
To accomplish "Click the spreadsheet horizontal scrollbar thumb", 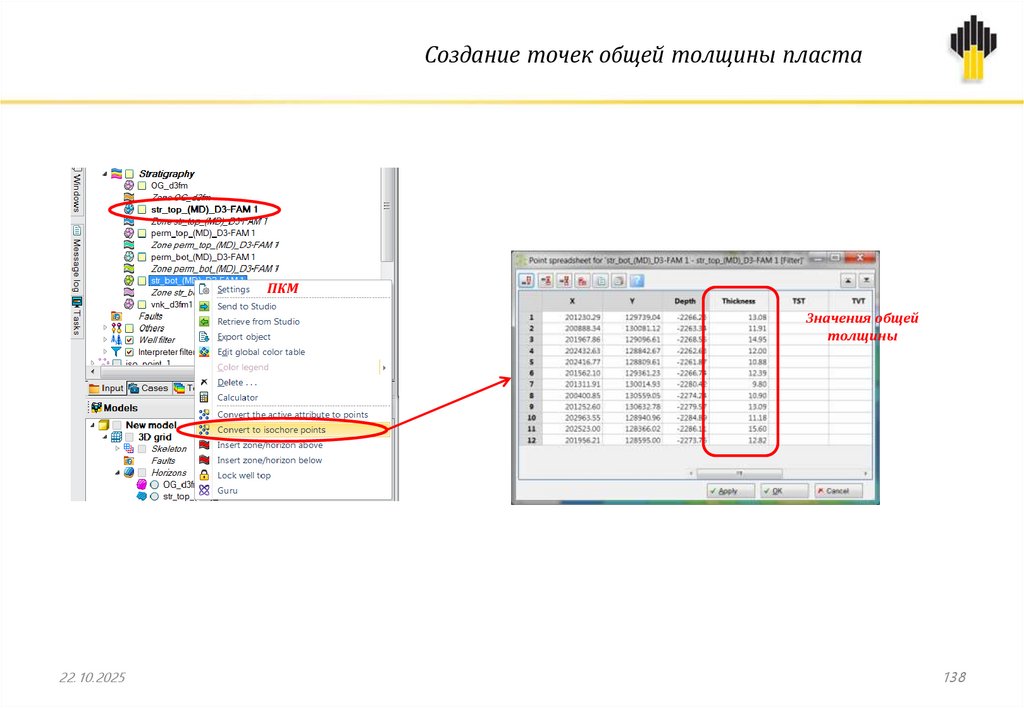I will [x=739, y=473].
